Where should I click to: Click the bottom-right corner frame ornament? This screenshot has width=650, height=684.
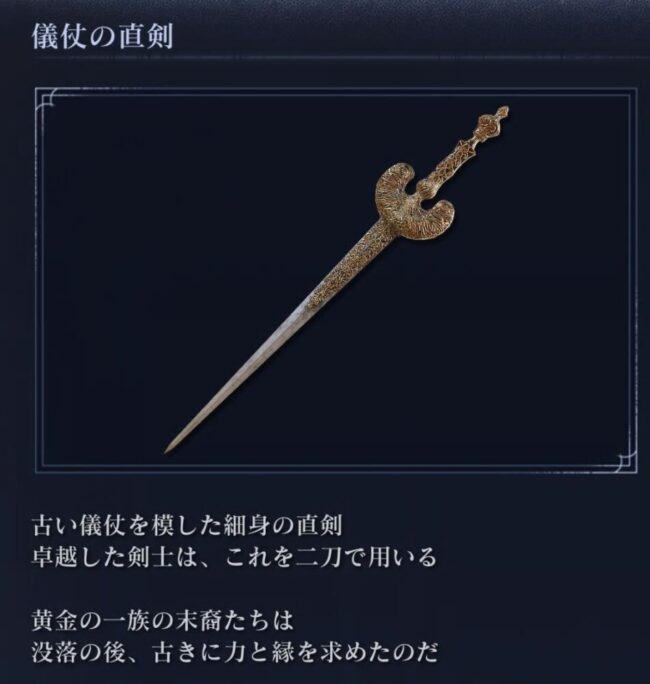pos(625,462)
